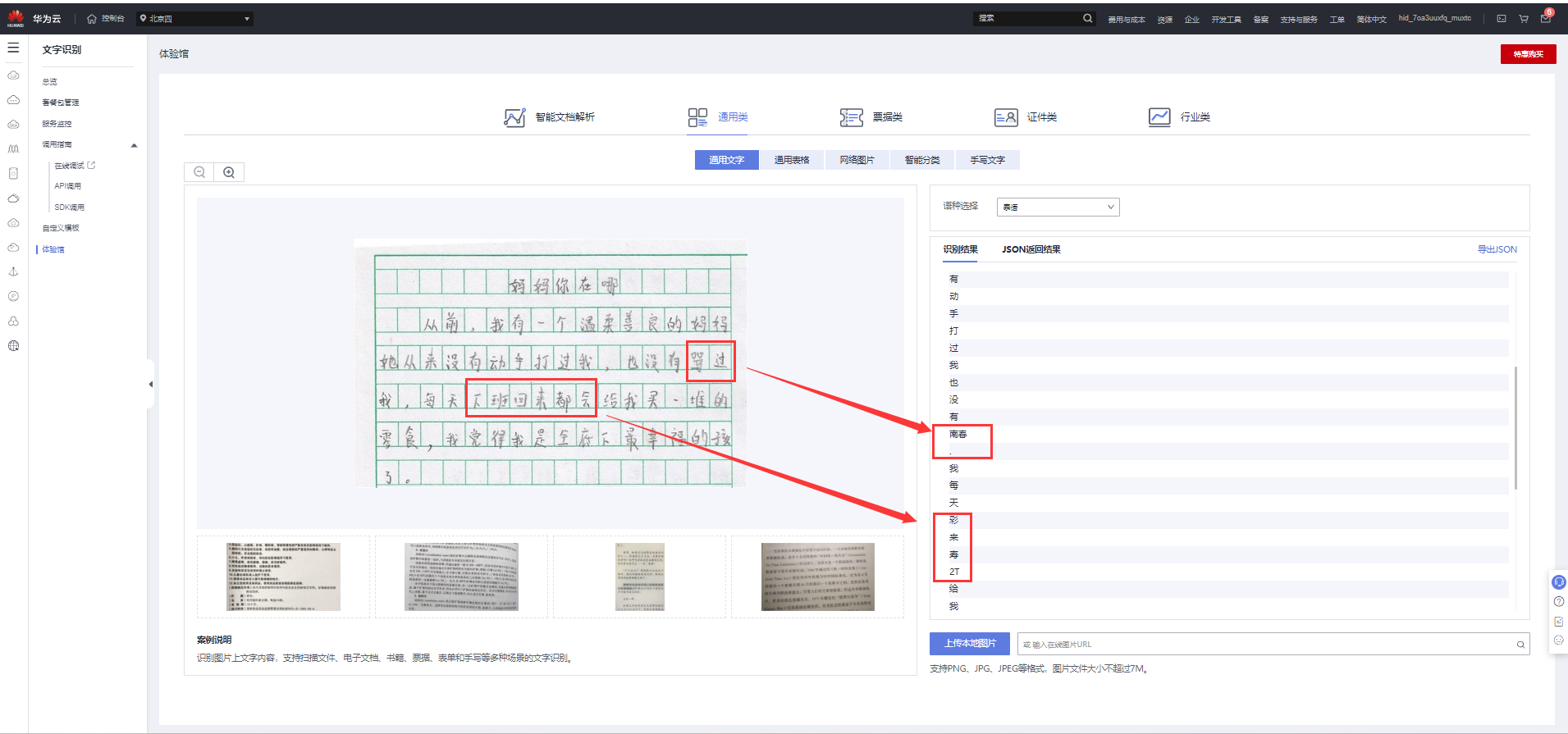
Task: Open the 费用与成本 menu
Action: coord(1127,20)
